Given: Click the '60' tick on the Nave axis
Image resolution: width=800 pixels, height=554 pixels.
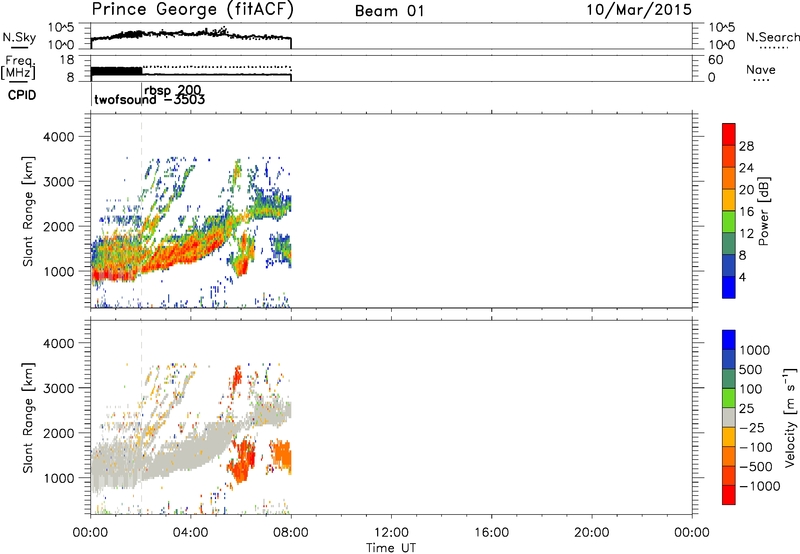Looking at the screenshot, I should pyautogui.click(x=715, y=60).
